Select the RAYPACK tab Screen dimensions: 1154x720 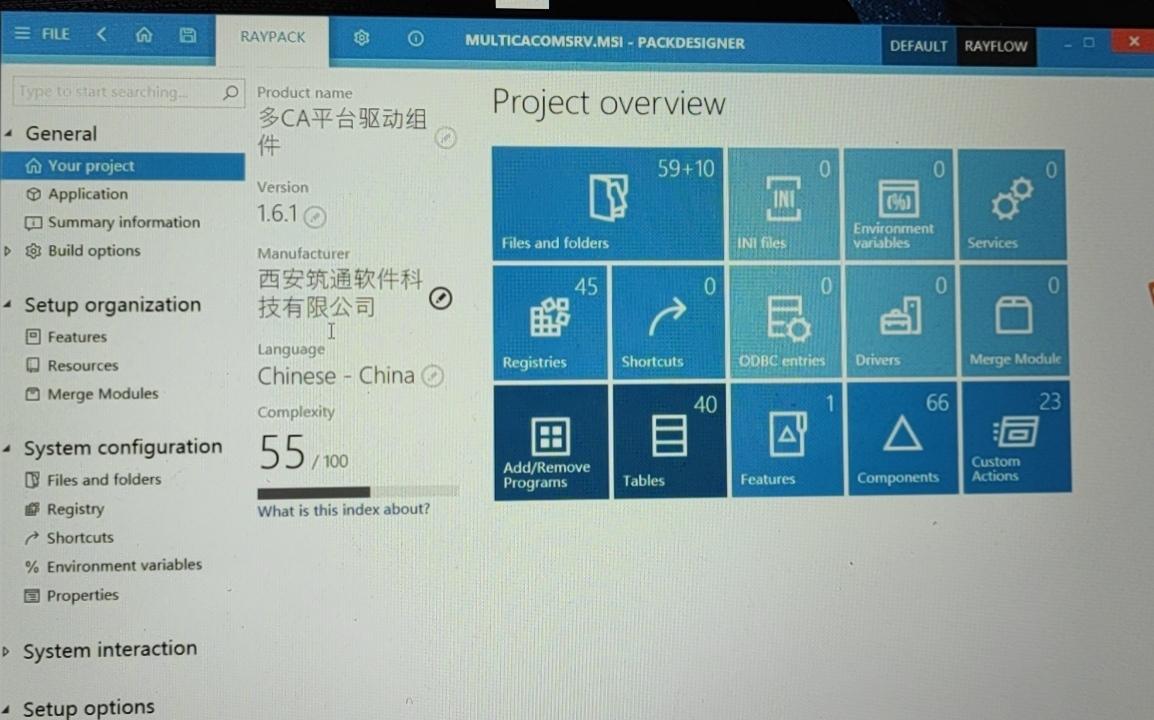(272, 37)
